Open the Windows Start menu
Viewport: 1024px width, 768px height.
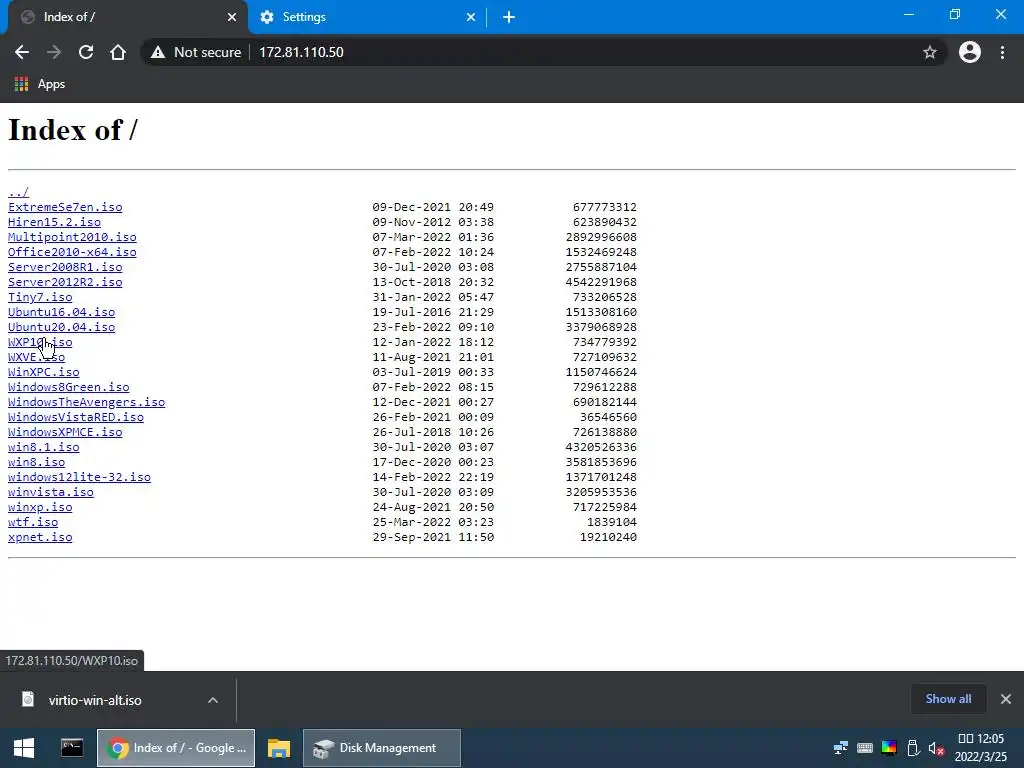tap(24, 748)
